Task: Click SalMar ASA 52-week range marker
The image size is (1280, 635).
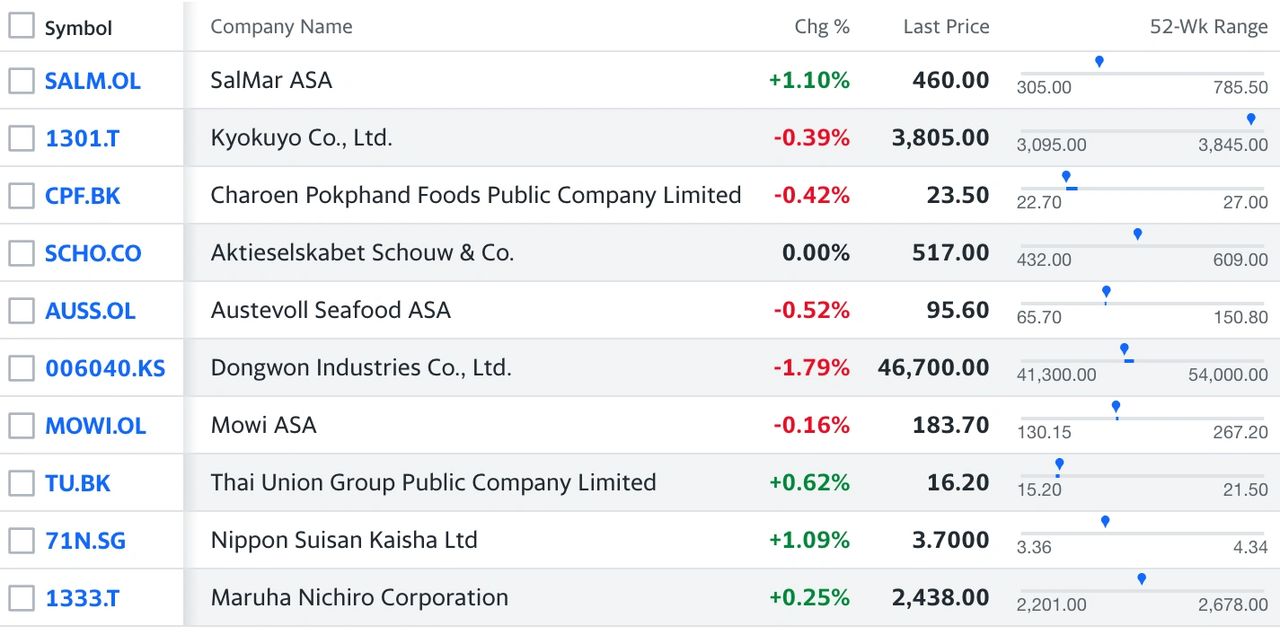Action: pos(1099,62)
